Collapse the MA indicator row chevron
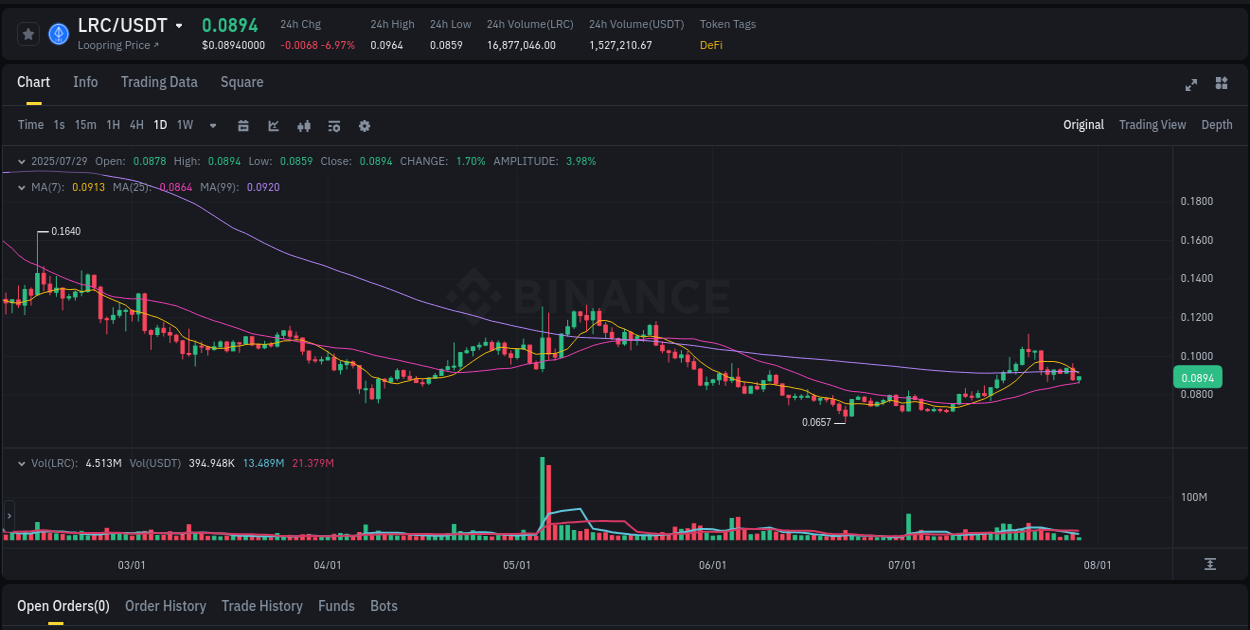1250x630 pixels. pos(21,187)
